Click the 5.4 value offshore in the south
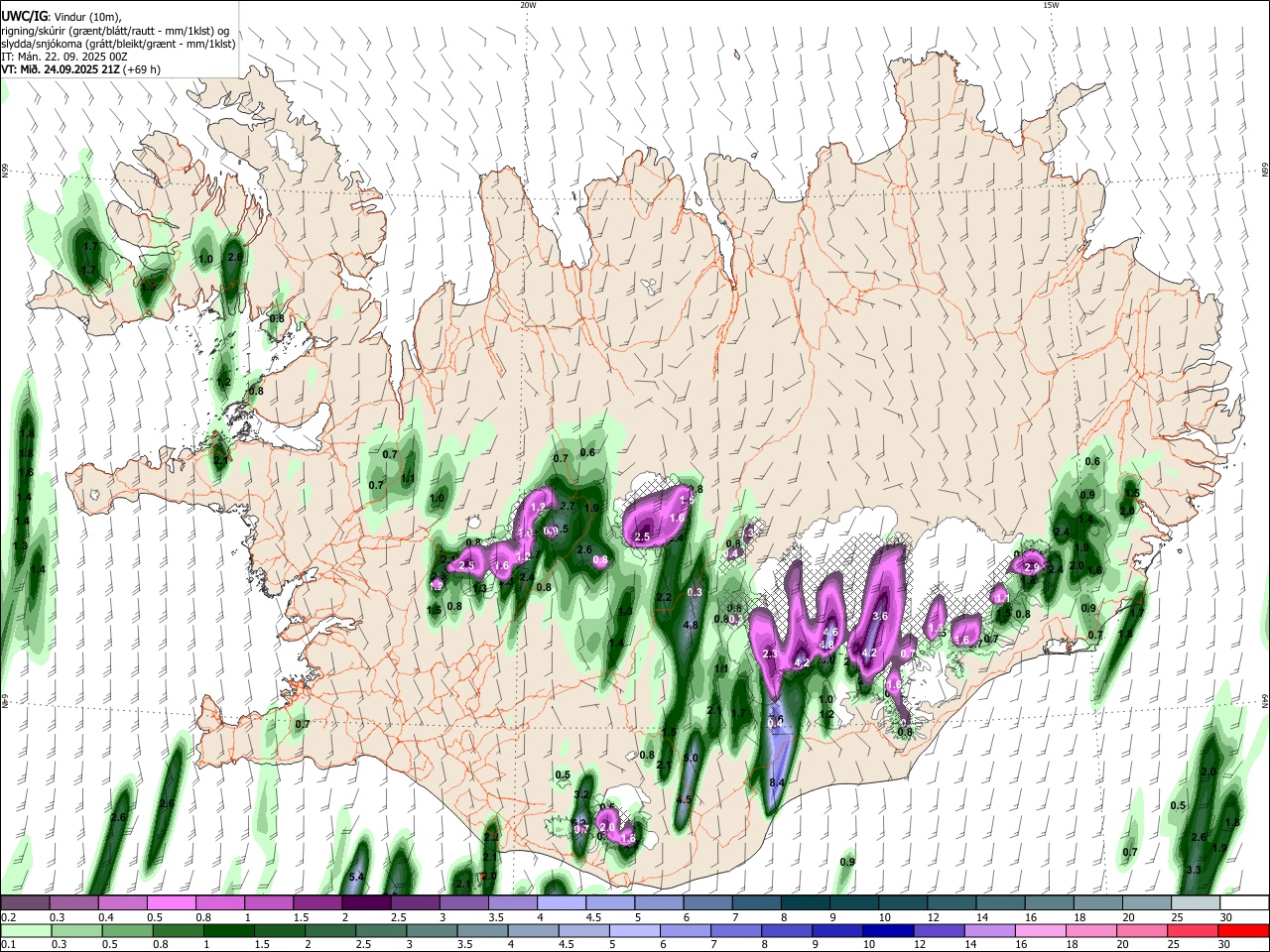This screenshot has width=1270, height=952. [x=357, y=878]
